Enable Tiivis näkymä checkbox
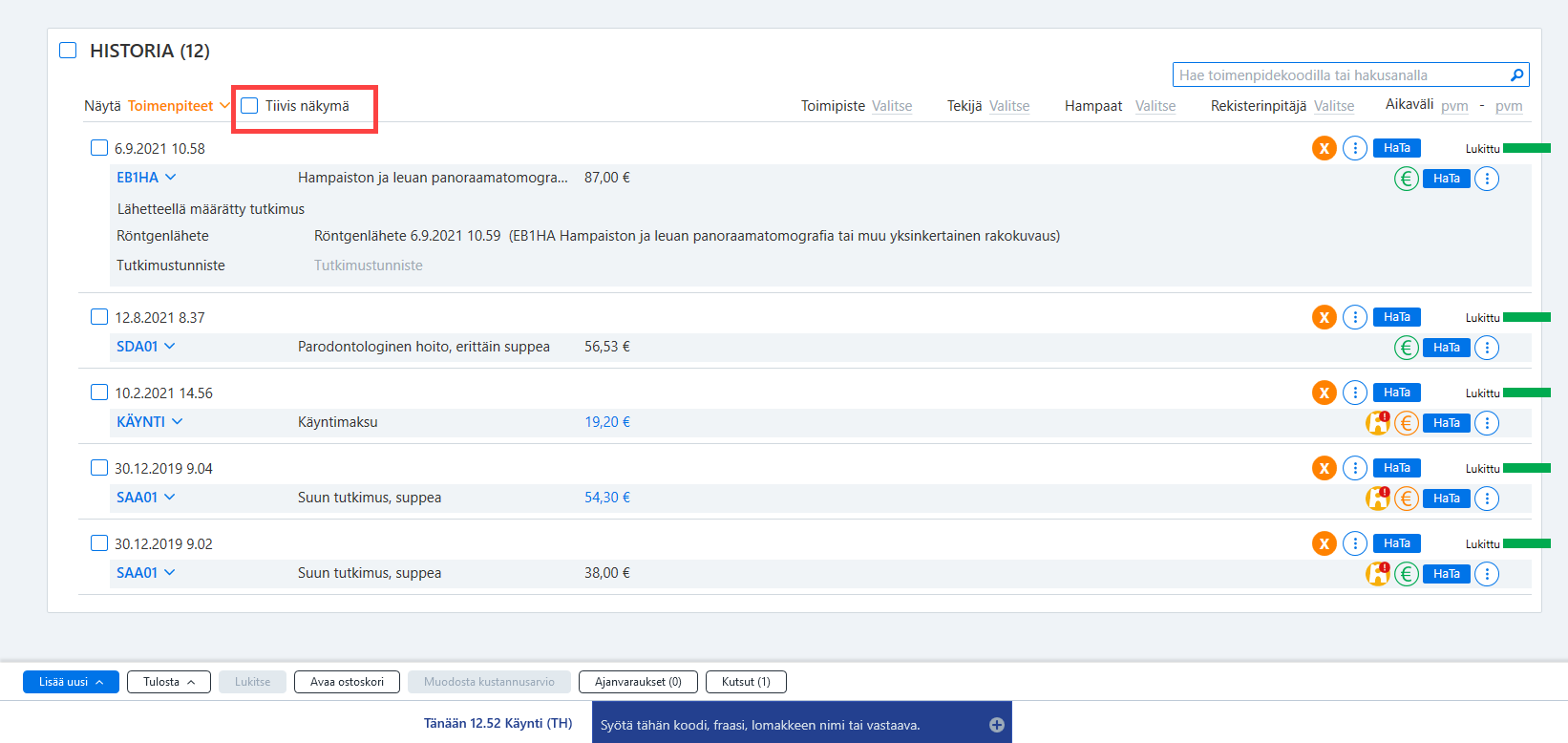Image resolution: width=1568 pixels, height=743 pixels. click(250, 106)
